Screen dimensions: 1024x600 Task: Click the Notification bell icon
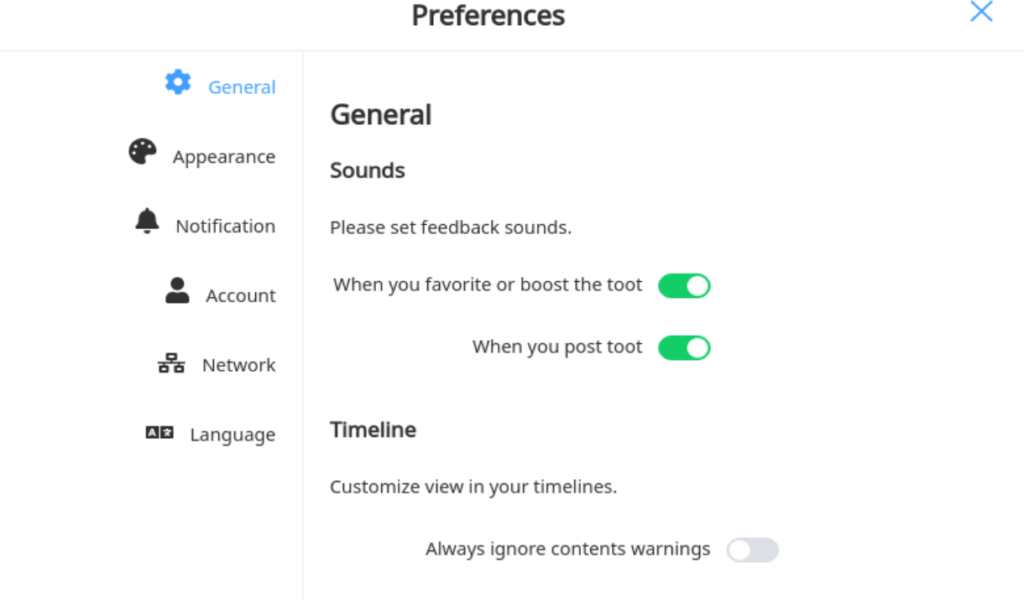coord(147,221)
